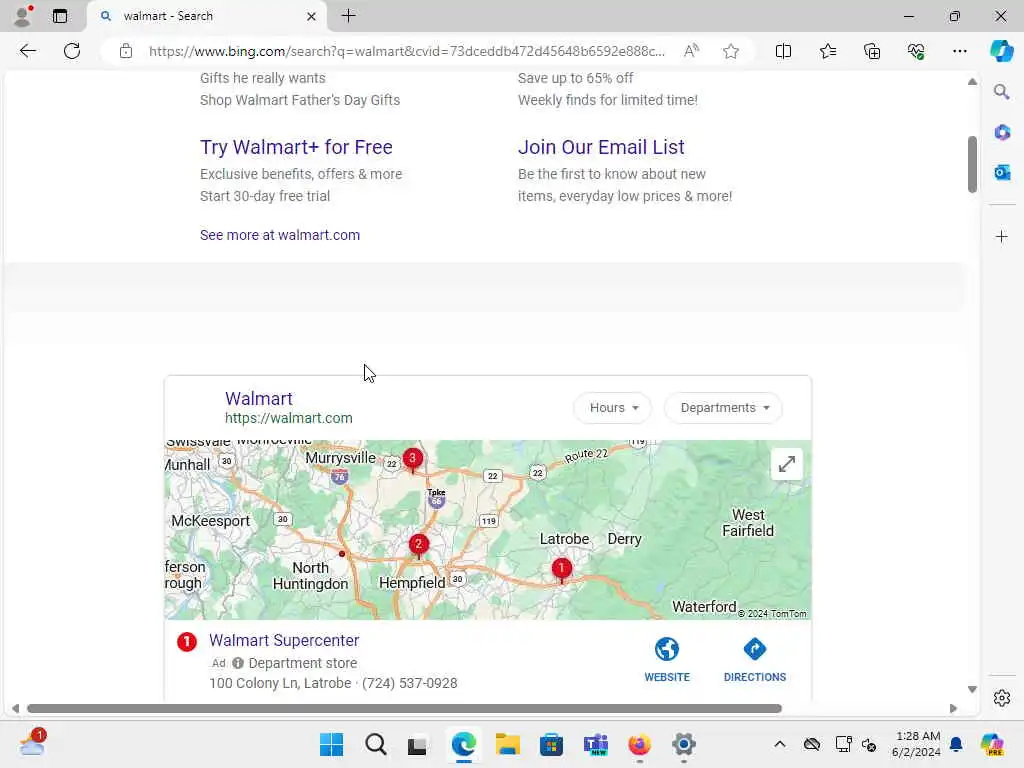The image size is (1024, 768).
Task: Open Firefox from the taskbar
Action: tap(639, 744)
